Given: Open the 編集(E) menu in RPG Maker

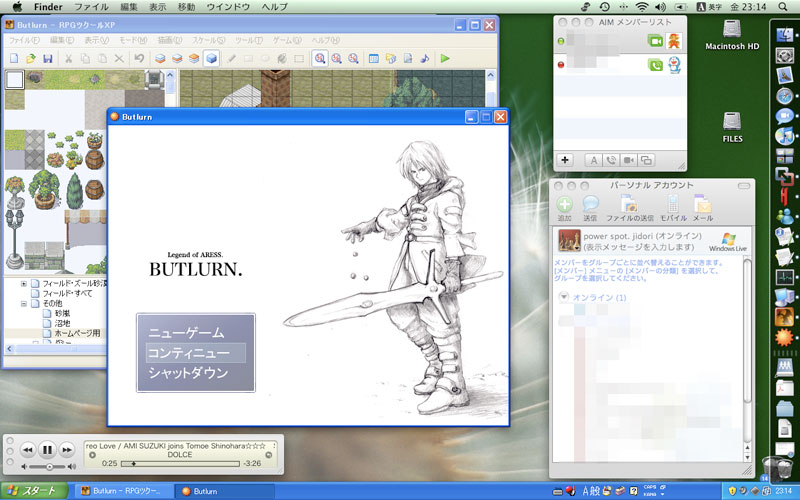Looking at the screenshot, I should coord(62,40).
